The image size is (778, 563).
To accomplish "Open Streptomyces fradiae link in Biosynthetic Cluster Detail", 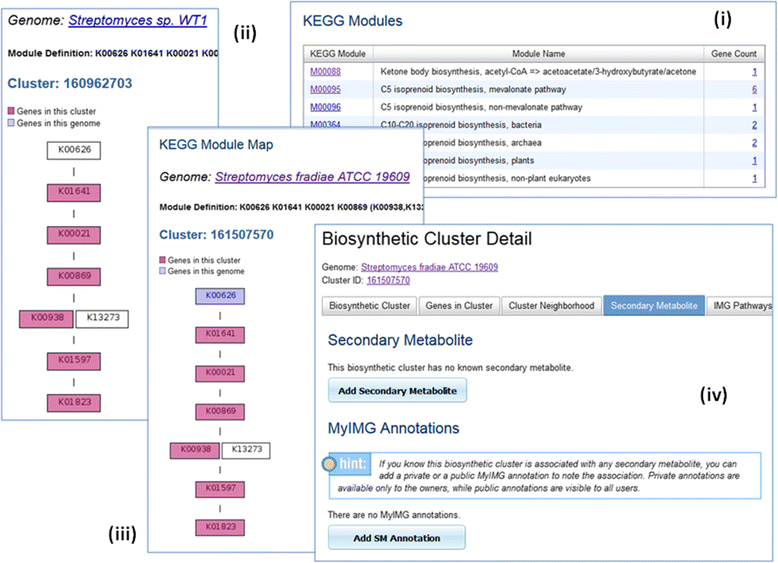I will pos(429,267).
